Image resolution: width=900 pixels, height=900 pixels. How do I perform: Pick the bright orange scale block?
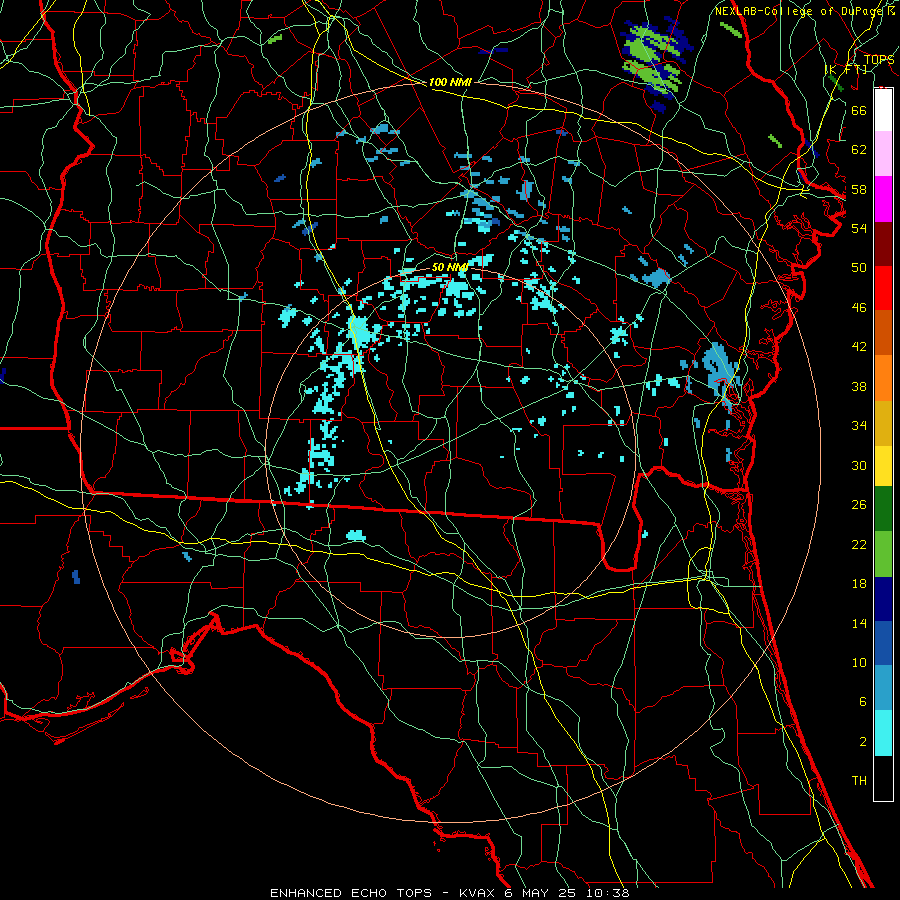tap(883, 378)
